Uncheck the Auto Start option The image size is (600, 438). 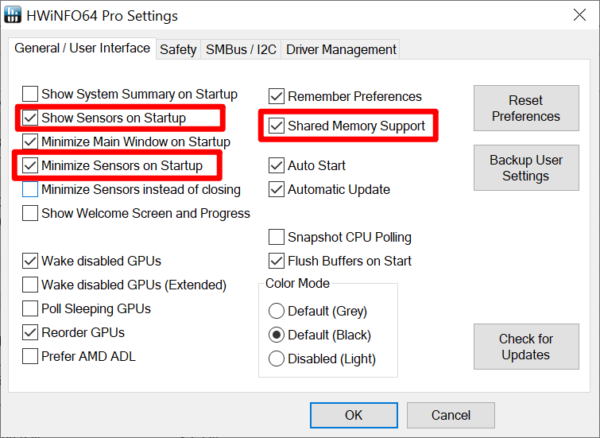(277, 165)
